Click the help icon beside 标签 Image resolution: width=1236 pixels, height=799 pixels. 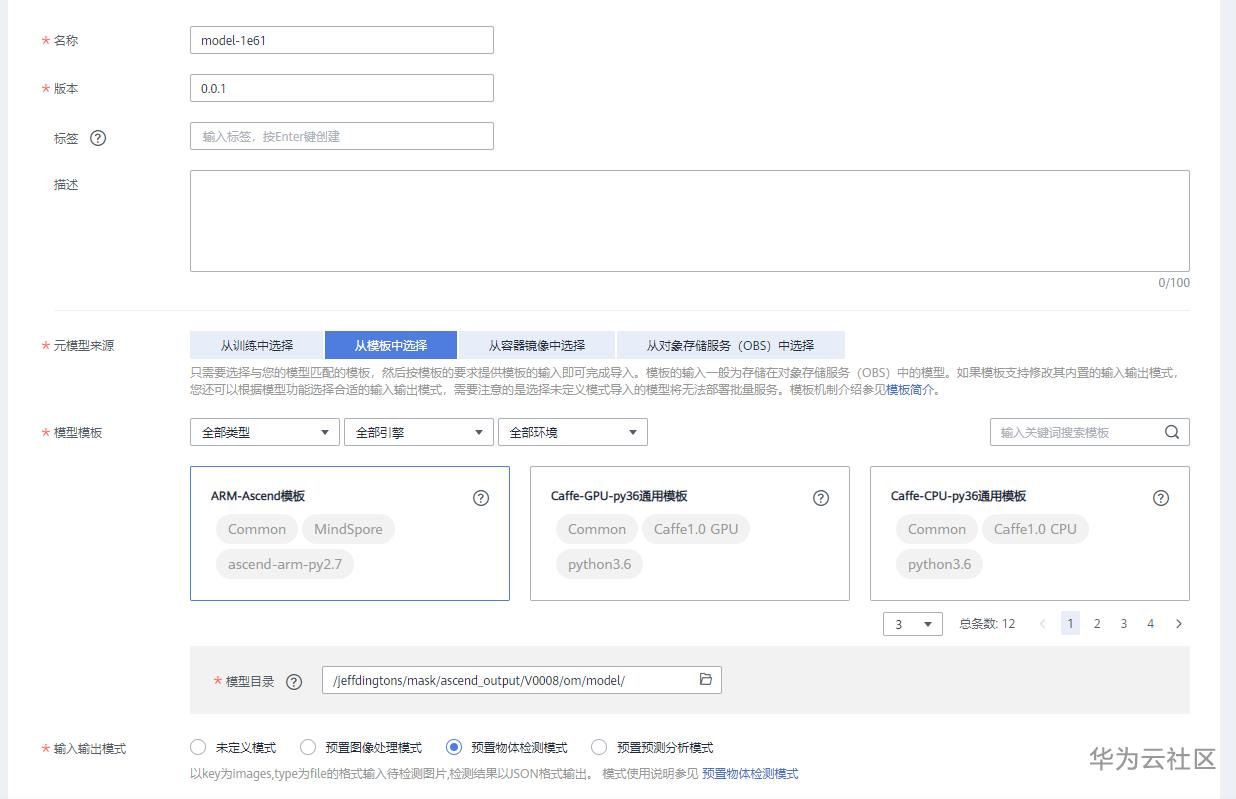(x=98, y=138)
